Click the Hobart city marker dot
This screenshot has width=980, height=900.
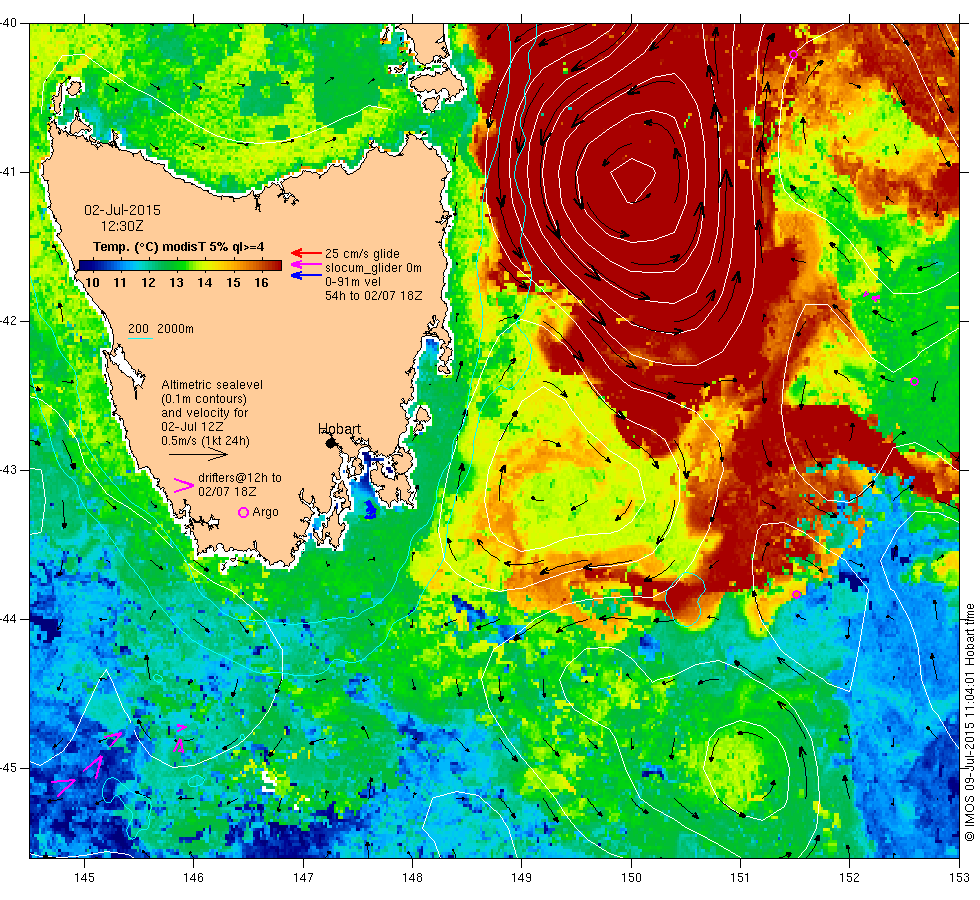tap(331, 442)
